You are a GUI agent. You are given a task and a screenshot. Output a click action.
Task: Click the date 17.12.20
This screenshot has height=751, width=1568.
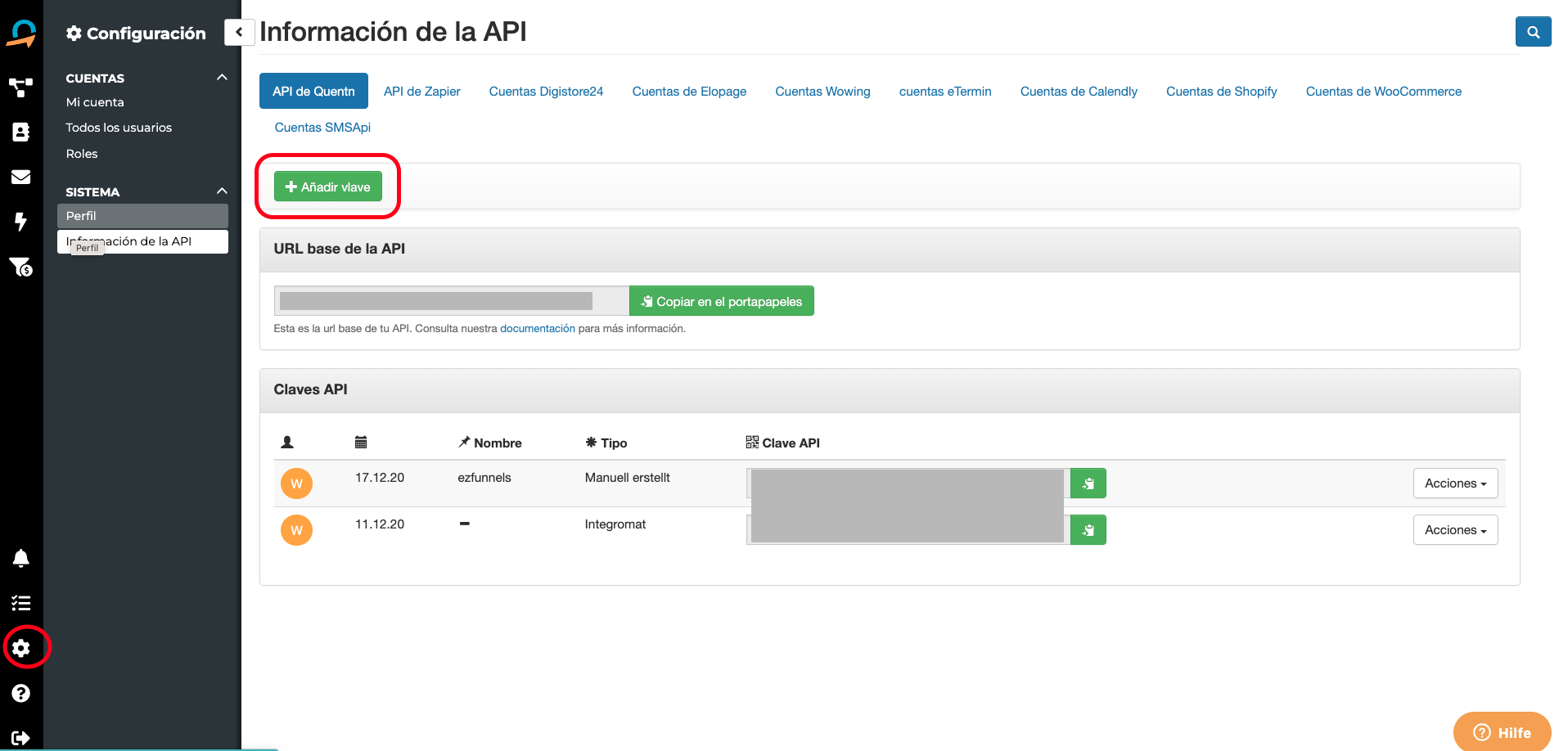pyautogui.click(x=380, y=478)
